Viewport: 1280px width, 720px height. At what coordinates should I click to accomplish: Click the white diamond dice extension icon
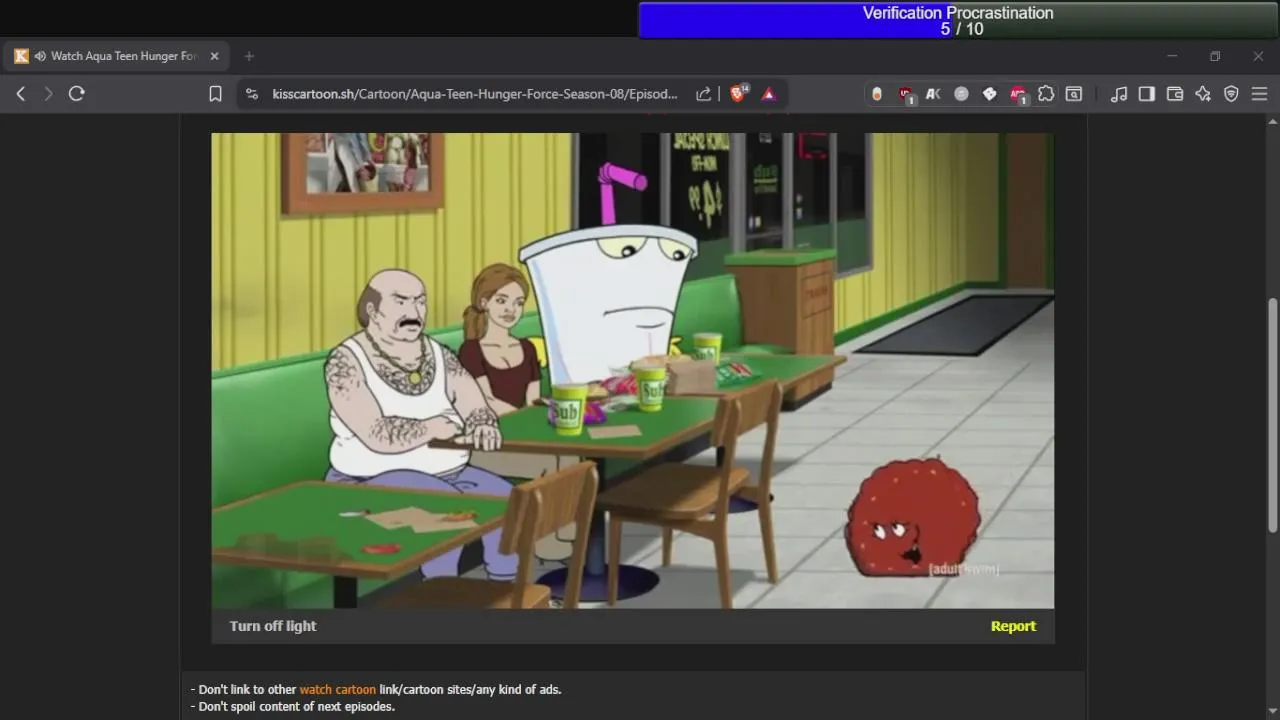[989, 94]
